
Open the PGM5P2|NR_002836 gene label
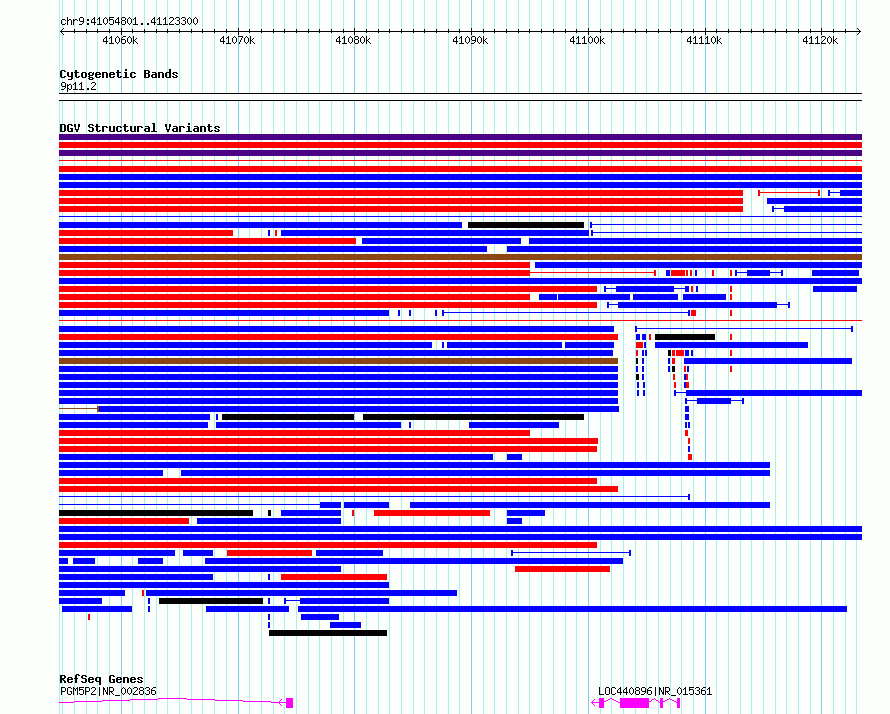(108, 691)
